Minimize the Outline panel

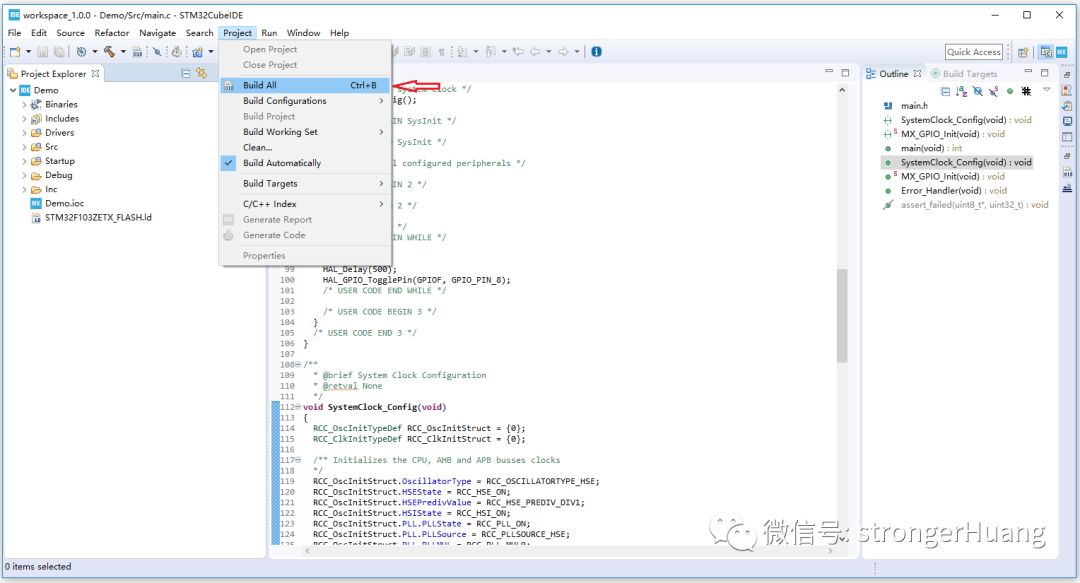(1028, 71)
